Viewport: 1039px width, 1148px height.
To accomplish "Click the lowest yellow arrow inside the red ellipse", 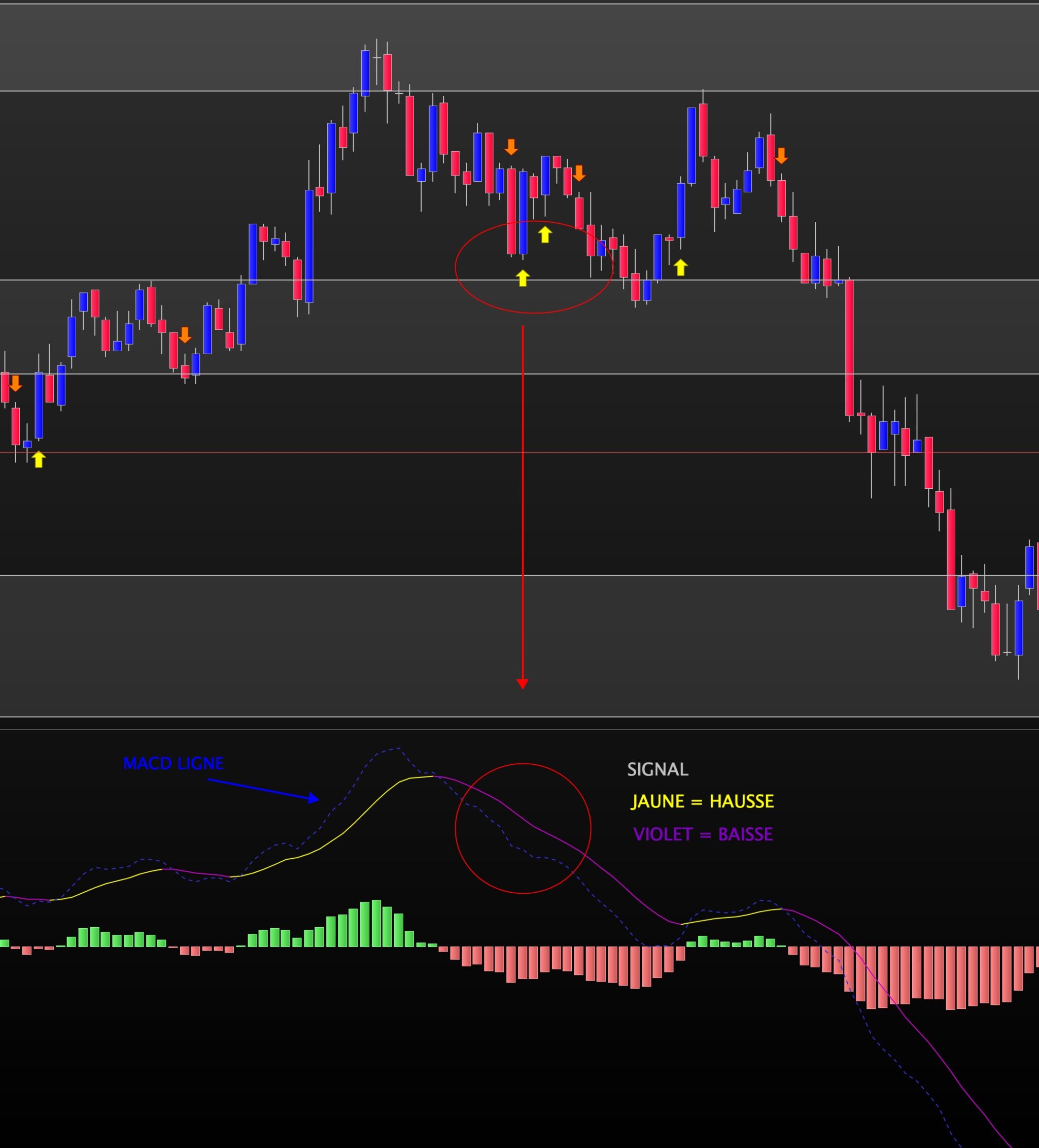I will point(523,278).
